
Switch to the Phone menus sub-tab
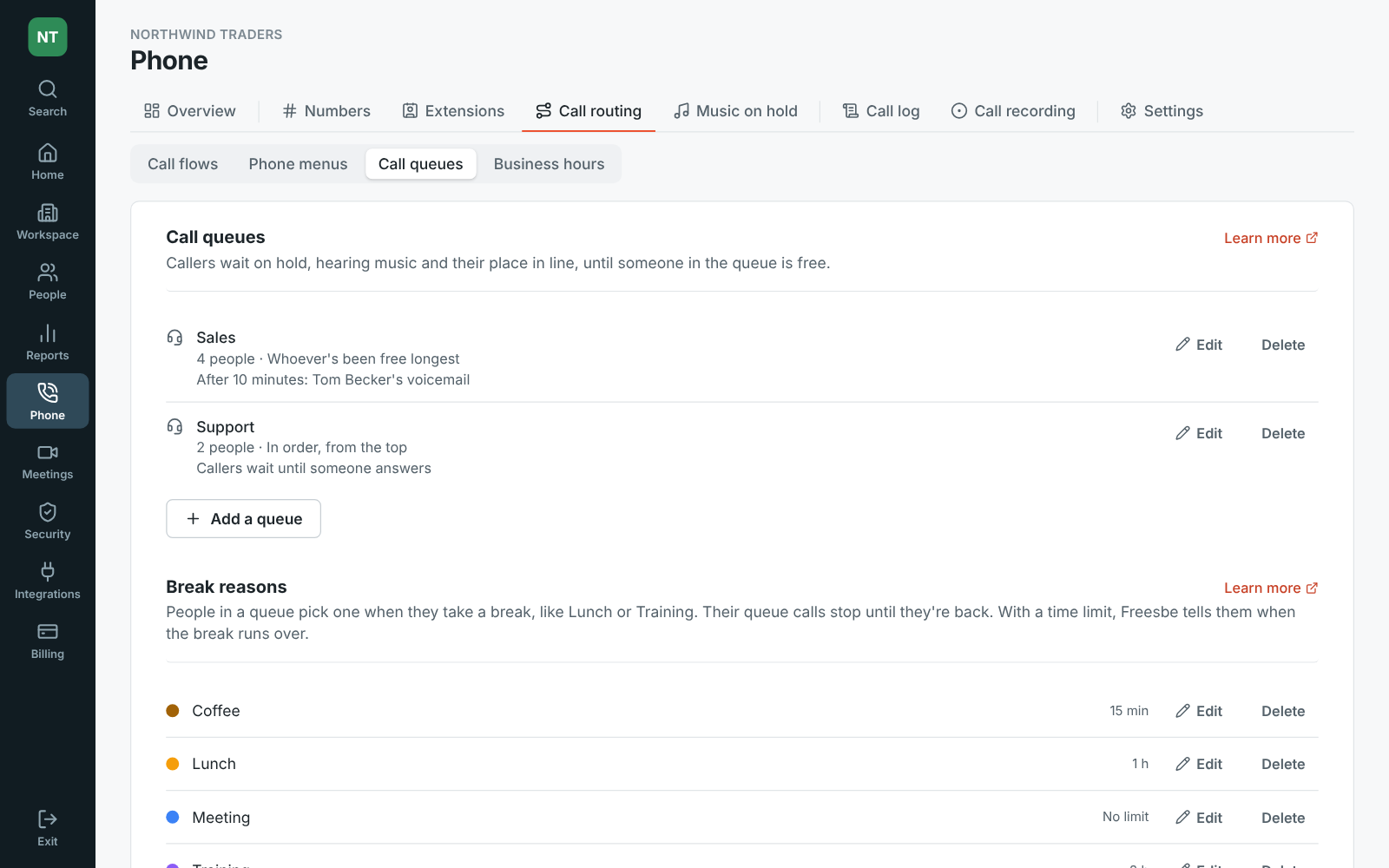(298, 164)
